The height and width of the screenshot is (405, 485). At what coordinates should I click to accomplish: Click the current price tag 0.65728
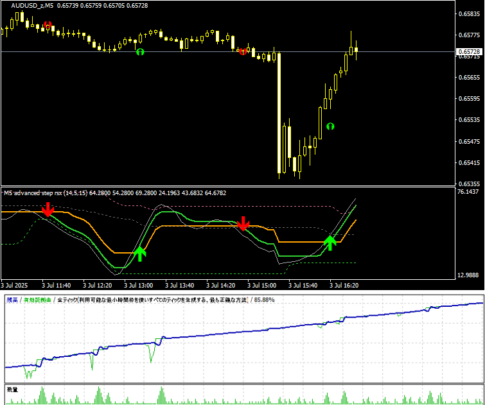point(469,52)
